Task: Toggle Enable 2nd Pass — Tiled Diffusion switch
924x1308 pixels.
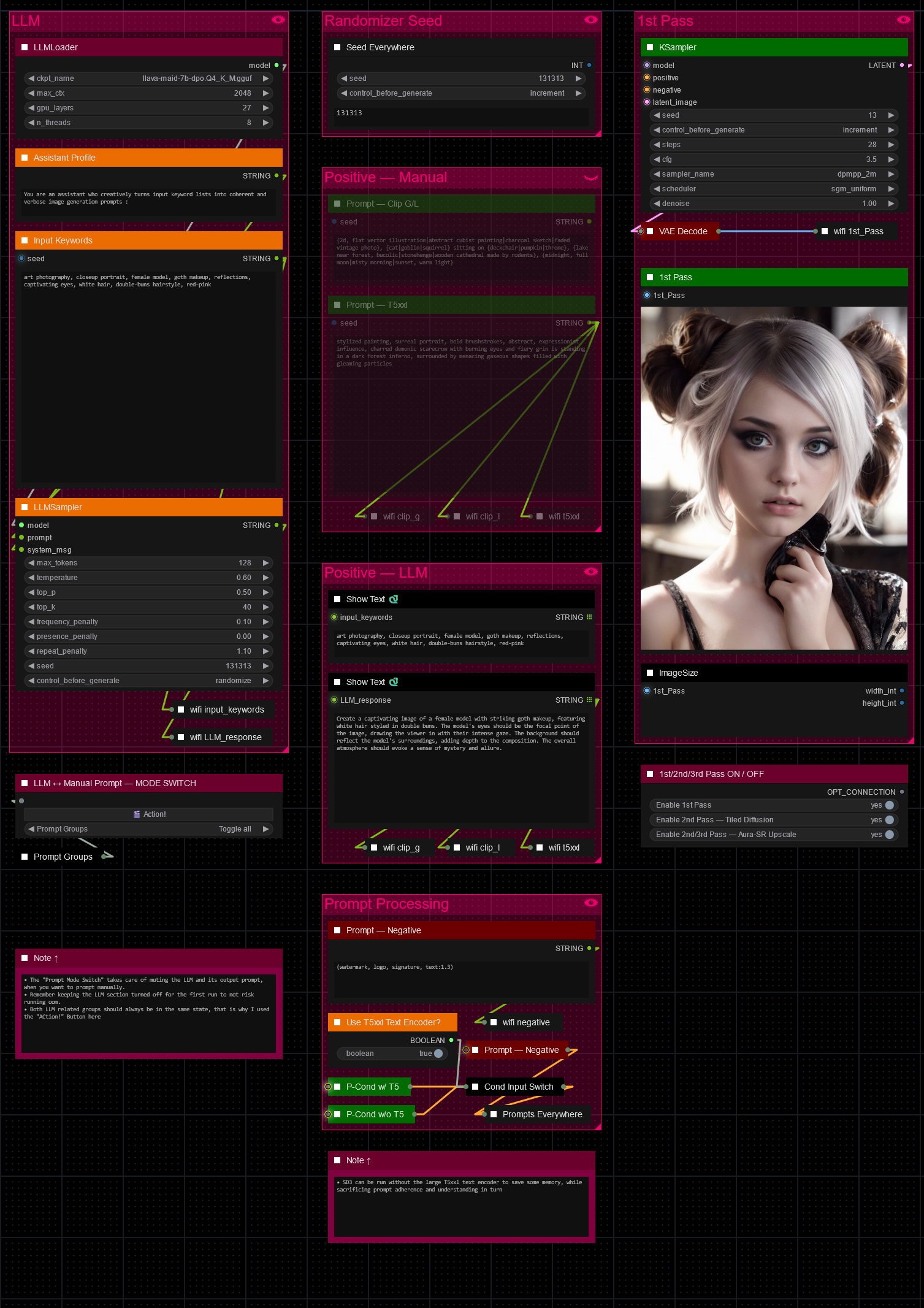Action: click(x=890, y=820)
